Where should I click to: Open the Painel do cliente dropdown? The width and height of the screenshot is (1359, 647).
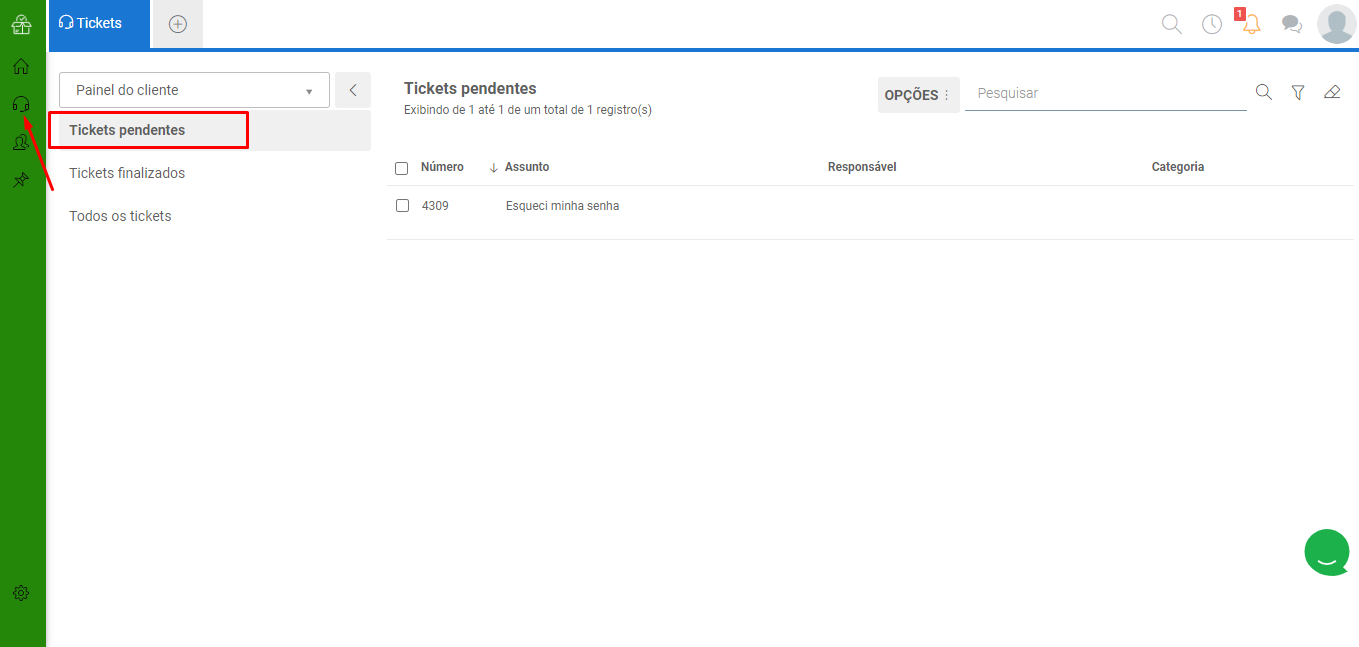click(x=194, y=90)
